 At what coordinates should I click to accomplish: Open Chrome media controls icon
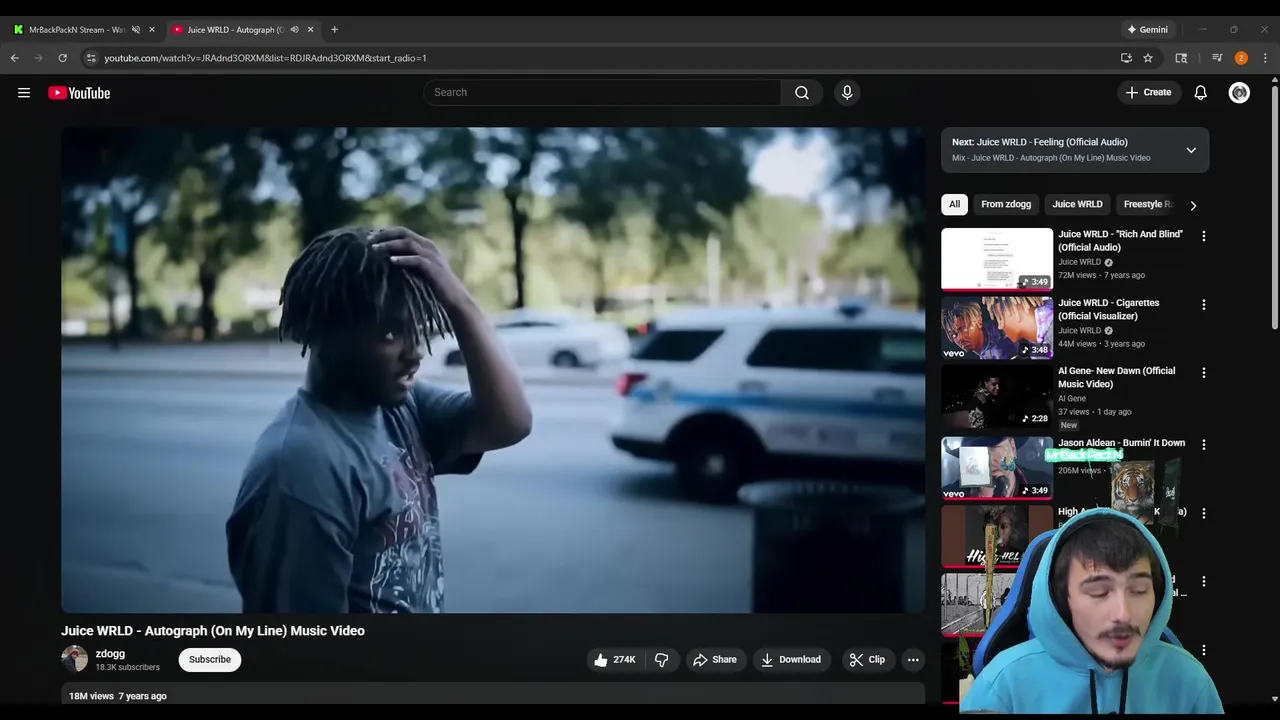point(1217,58)
